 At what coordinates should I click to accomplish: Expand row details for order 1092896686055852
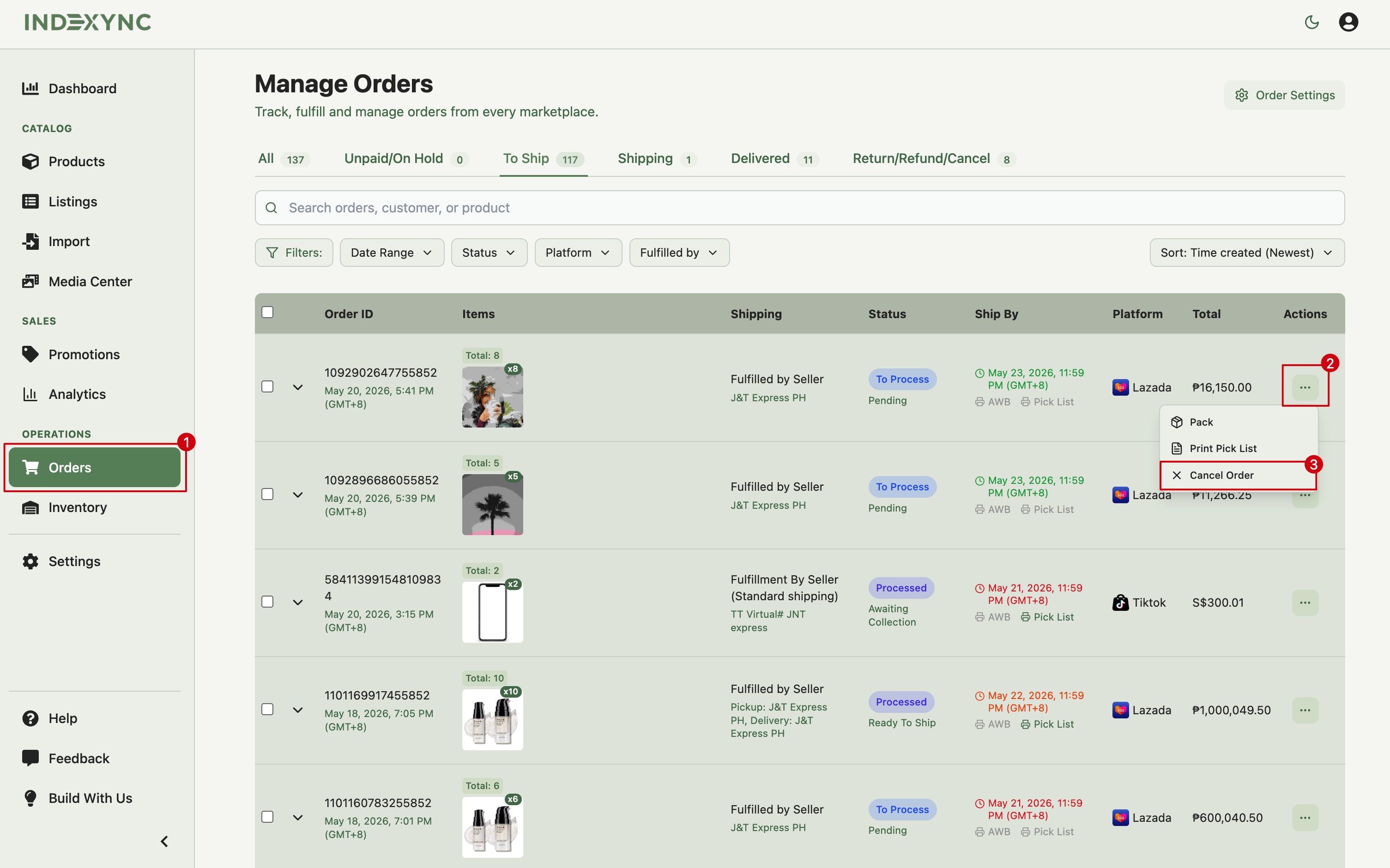point(297,495)
